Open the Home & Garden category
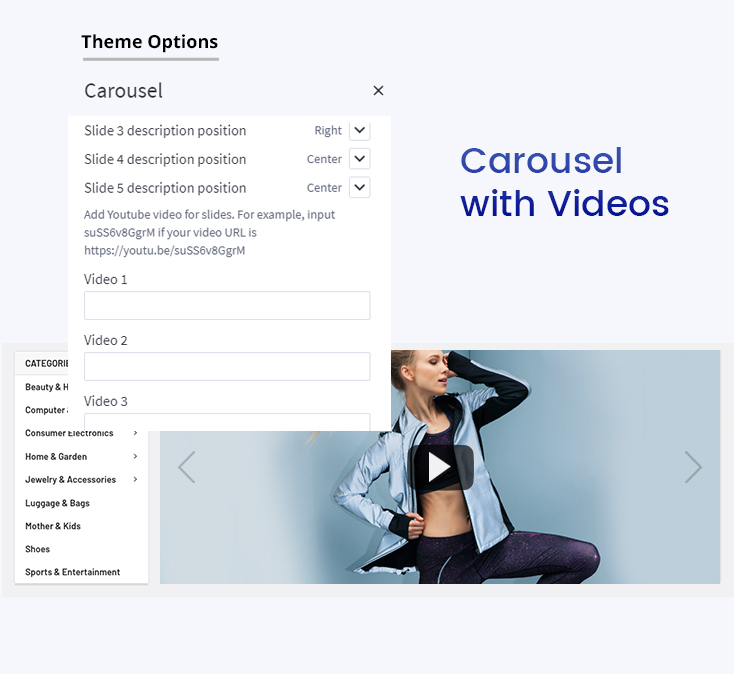734x674 pixels. tap(56, 456)
